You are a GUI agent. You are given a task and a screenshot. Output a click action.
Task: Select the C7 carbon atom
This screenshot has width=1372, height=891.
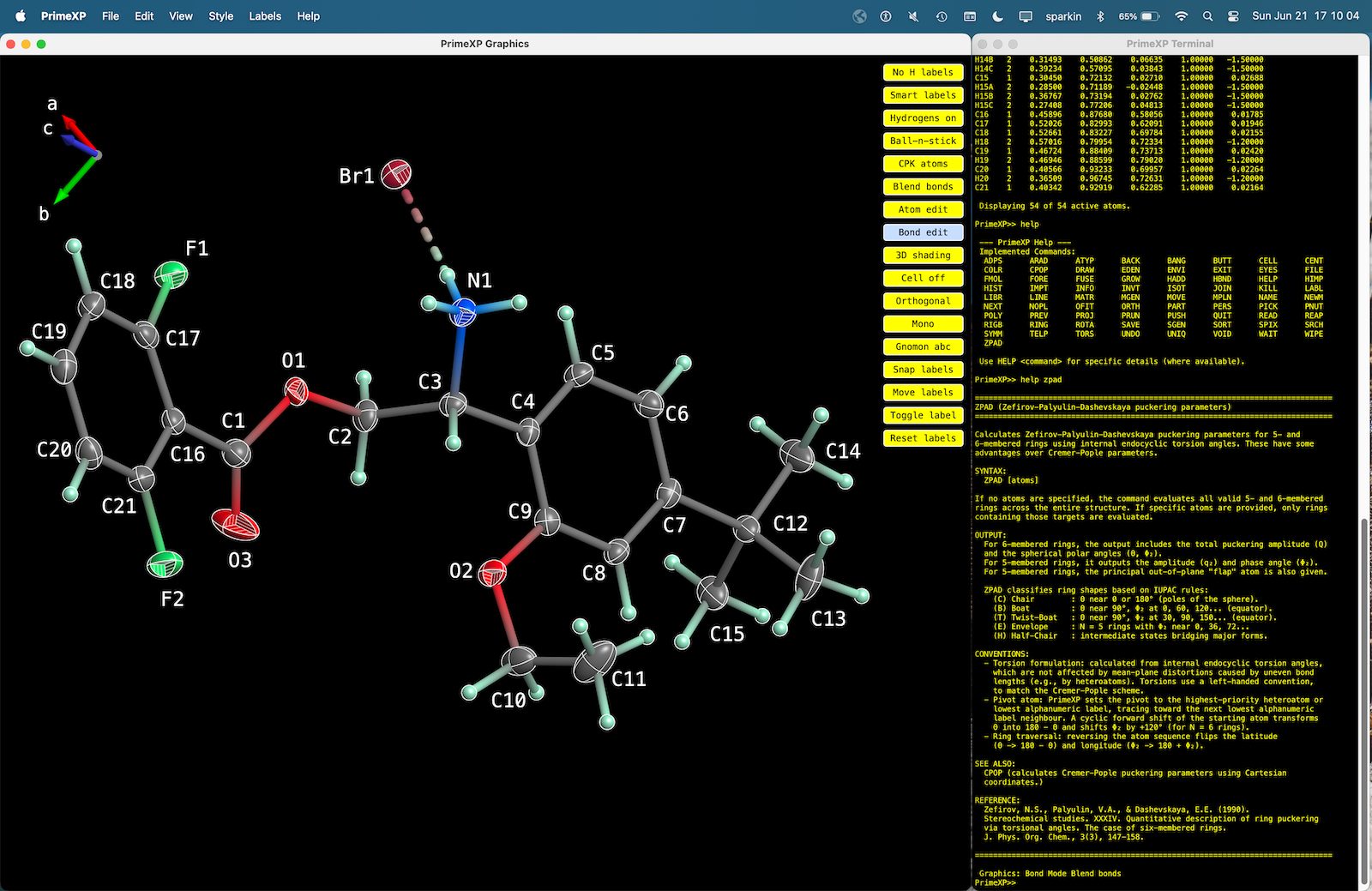point(669,493)
